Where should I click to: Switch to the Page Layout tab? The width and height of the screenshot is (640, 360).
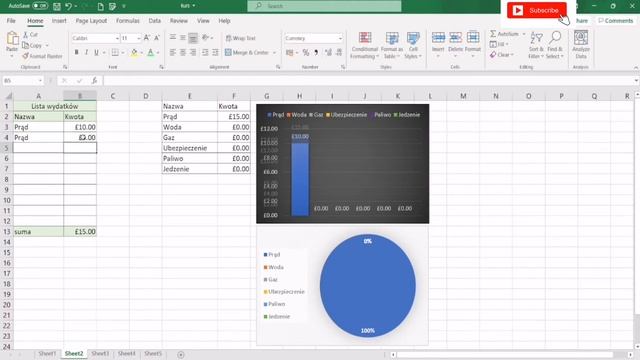(91, 21)
